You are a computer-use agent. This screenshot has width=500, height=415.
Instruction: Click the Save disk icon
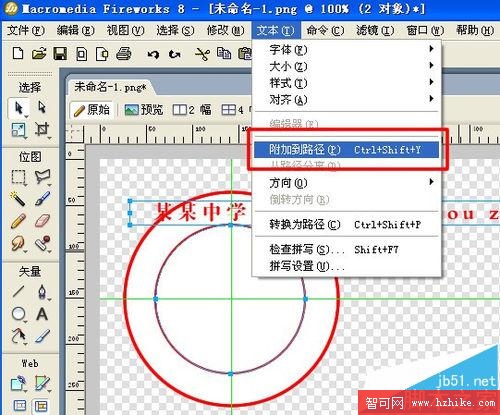(60, 54)
